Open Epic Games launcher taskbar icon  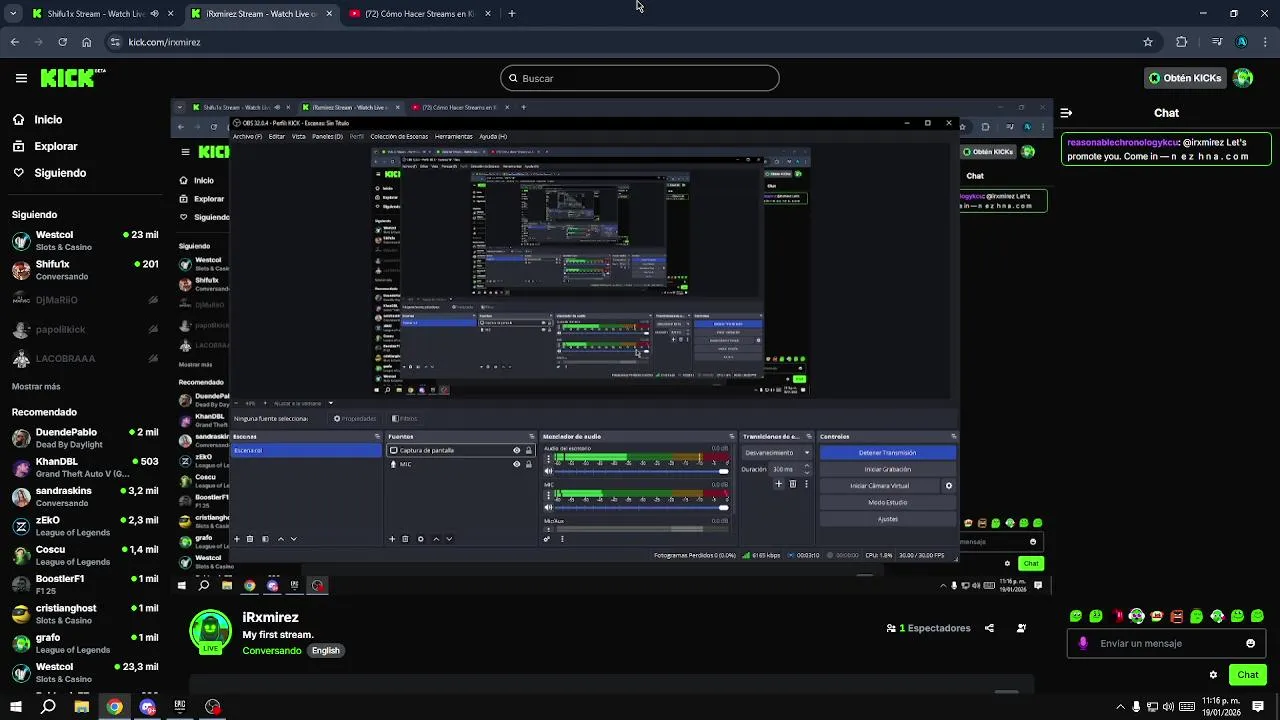pos(180,707)
